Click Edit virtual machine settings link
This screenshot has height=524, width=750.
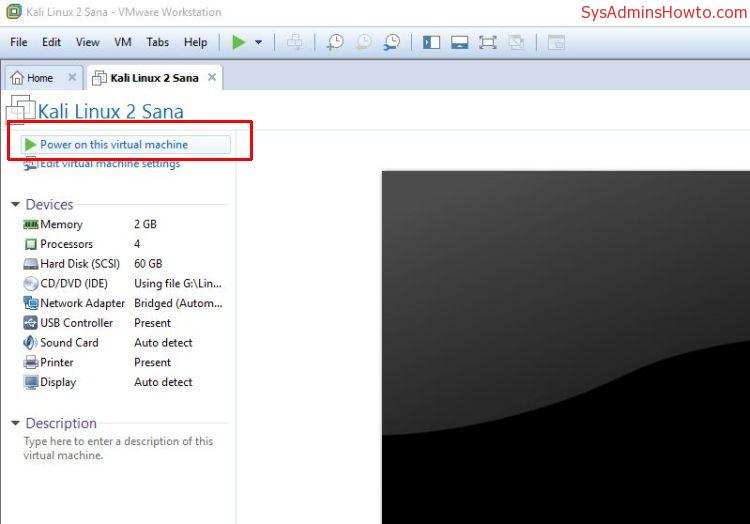point(110,164)
